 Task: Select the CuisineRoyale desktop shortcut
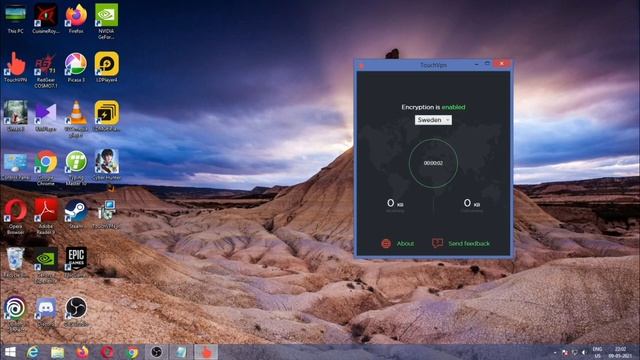pos(45,18)
